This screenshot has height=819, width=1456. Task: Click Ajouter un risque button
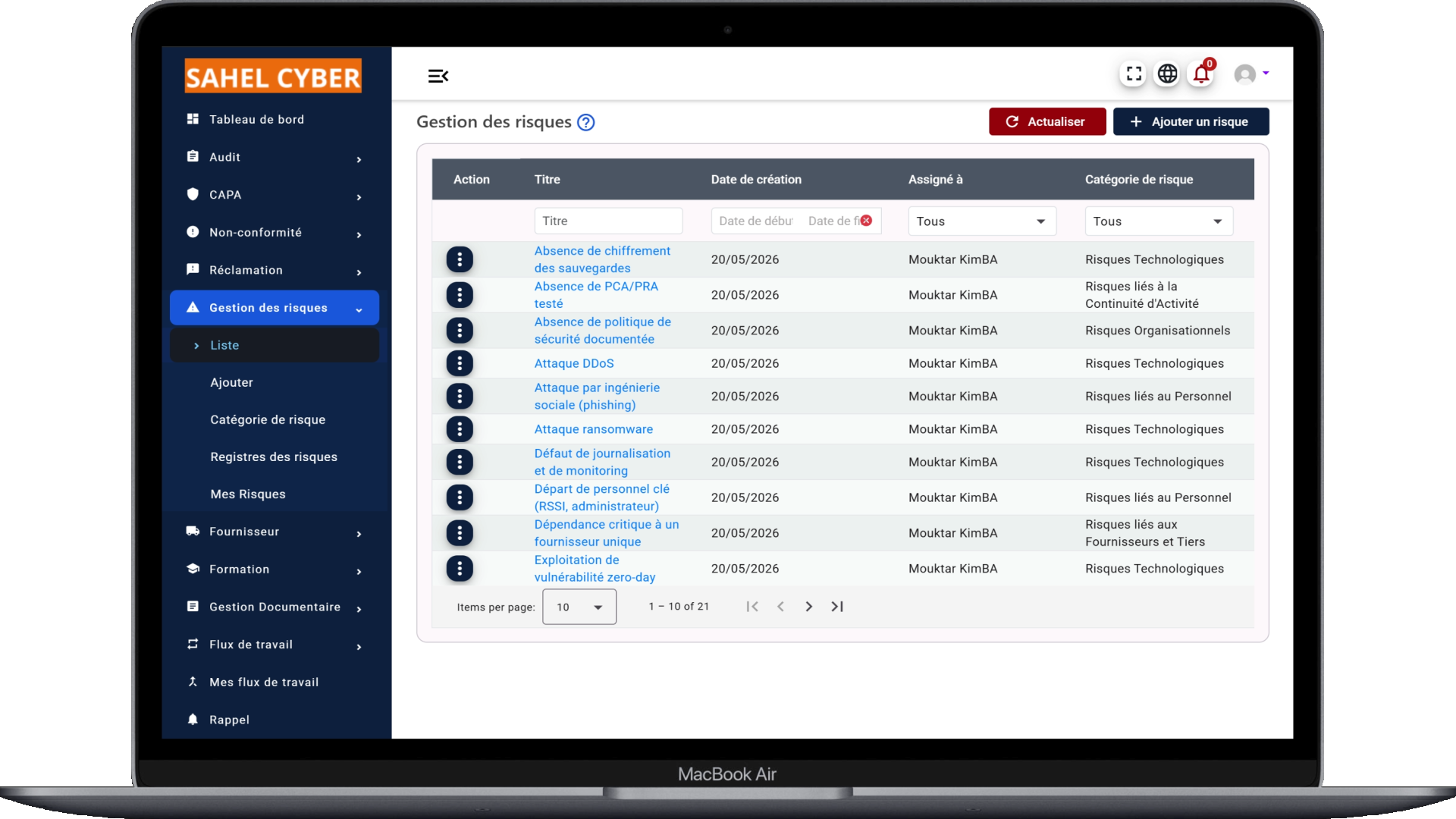(1191, 121)
